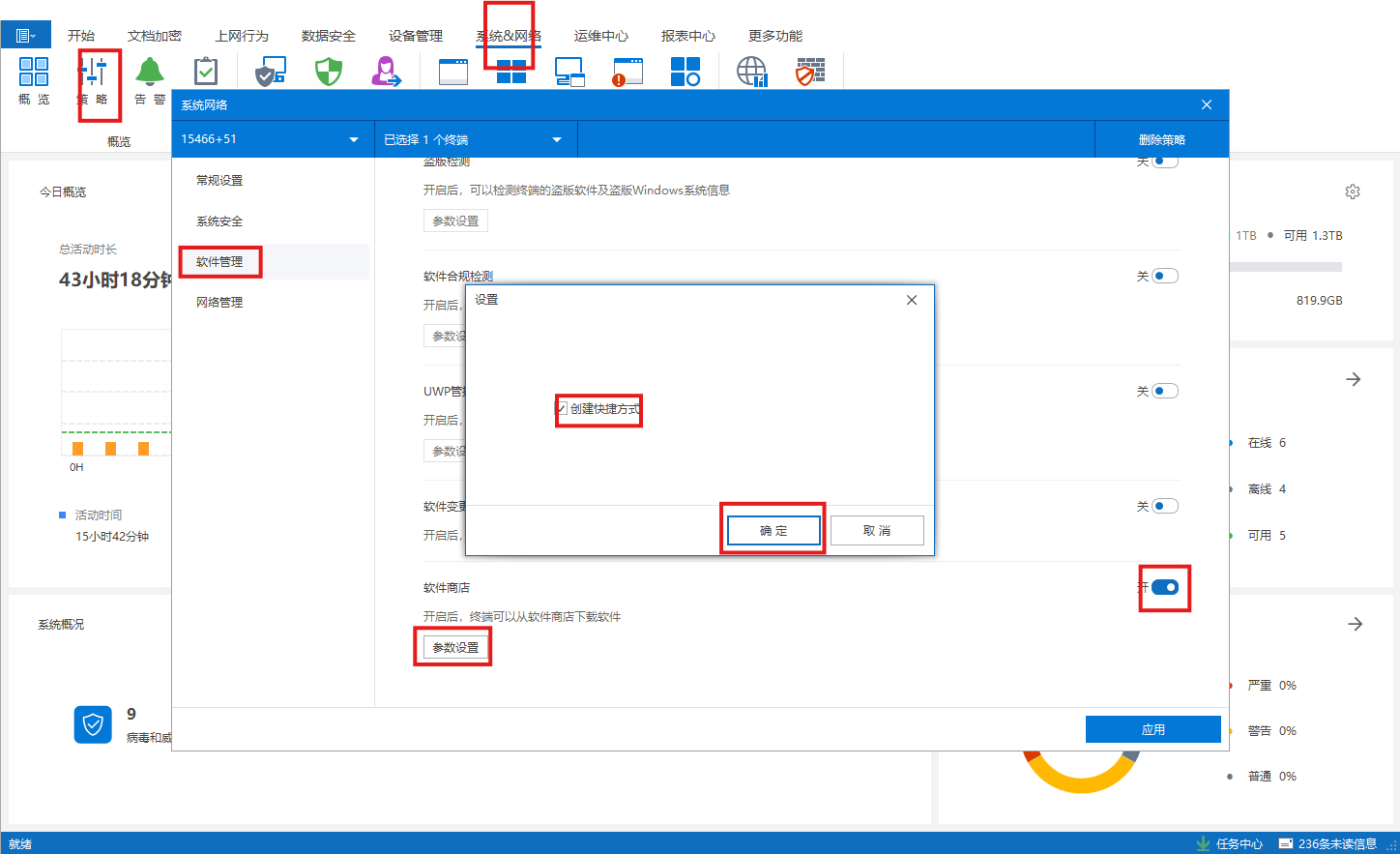Image resolution: width=1400 pixels, height=854 pixels.
Task: Open the application menu dropdown at top-left
Action: 25,36
